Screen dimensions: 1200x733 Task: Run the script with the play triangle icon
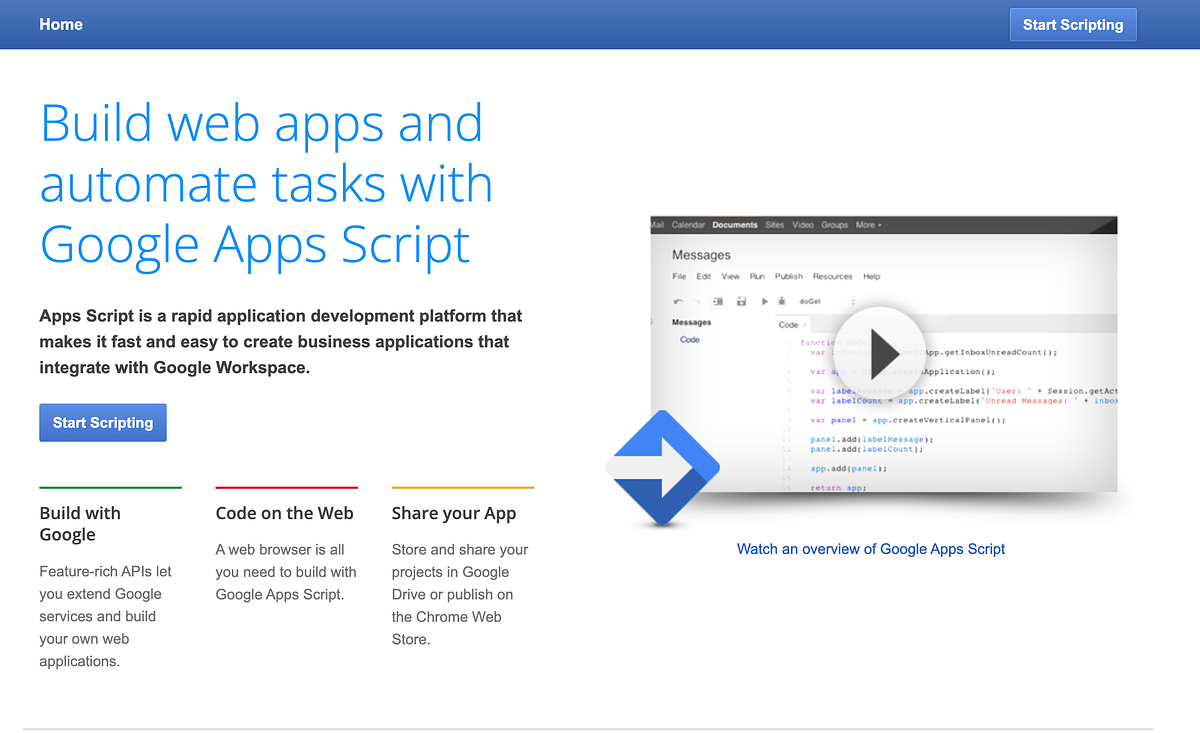764,300
